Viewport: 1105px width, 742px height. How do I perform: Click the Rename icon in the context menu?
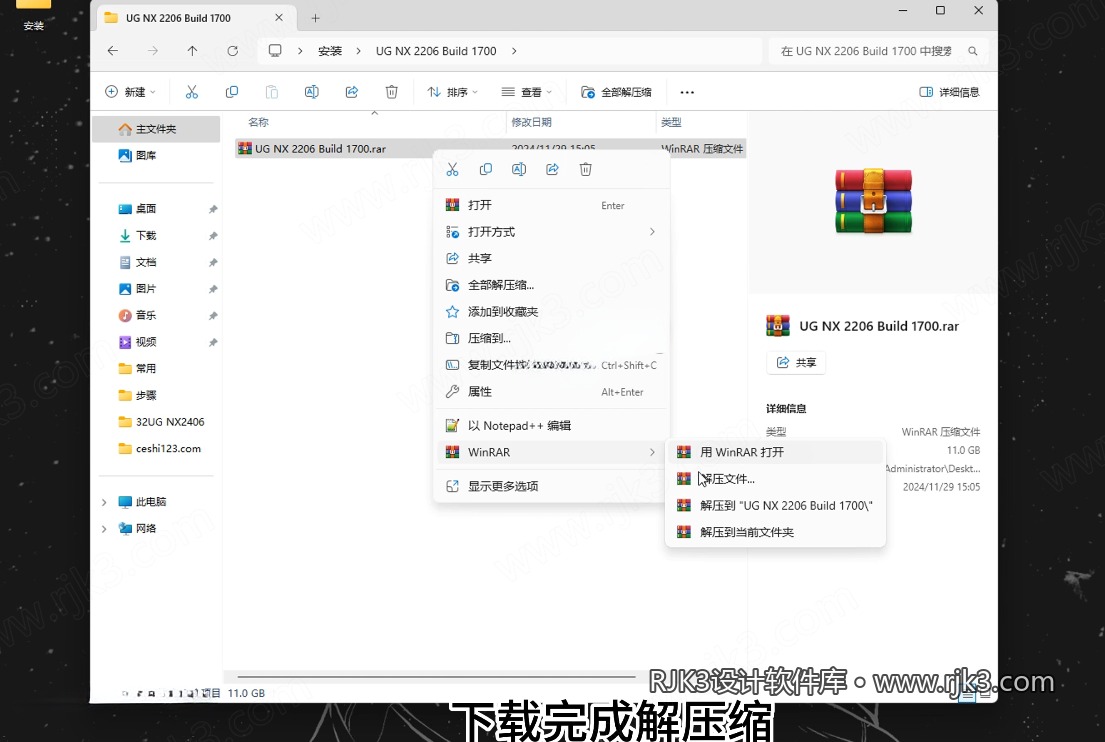519,169
